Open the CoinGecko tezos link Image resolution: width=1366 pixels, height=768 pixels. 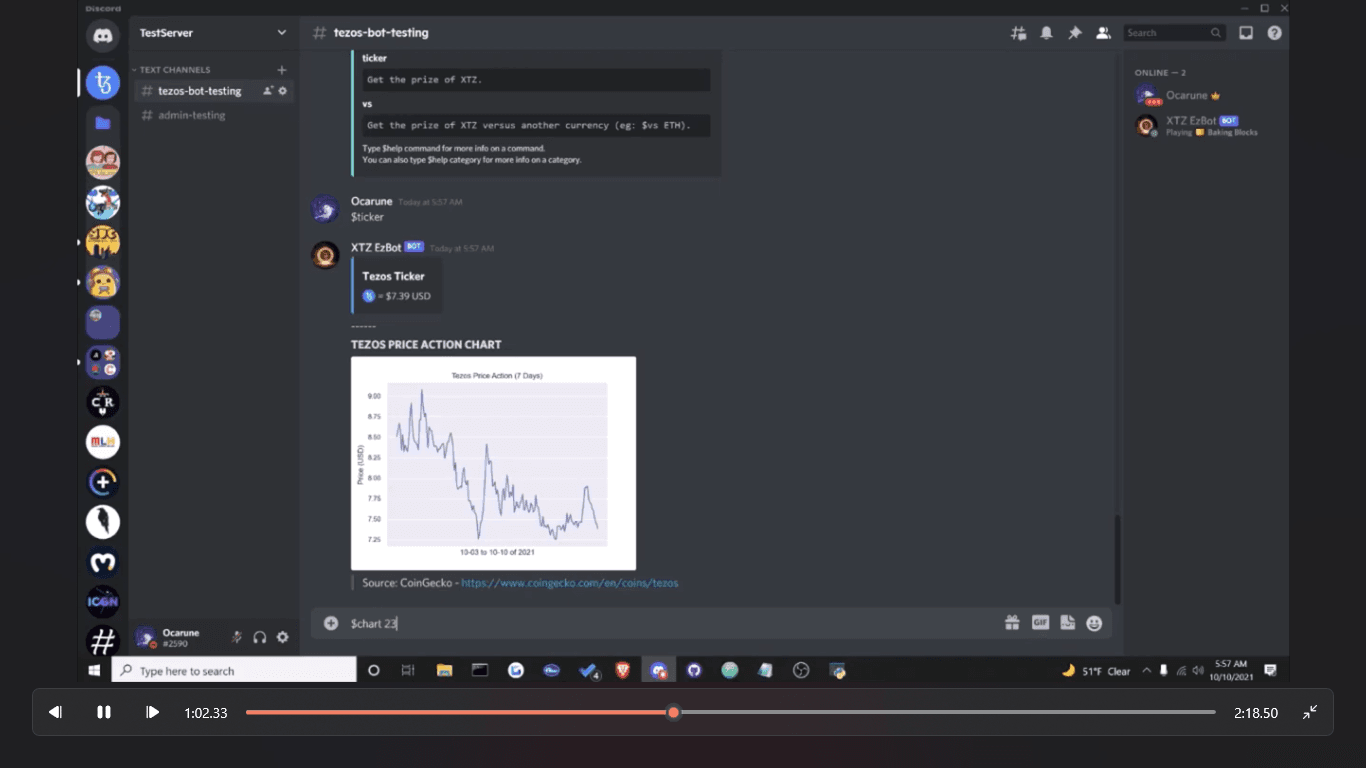570,583
